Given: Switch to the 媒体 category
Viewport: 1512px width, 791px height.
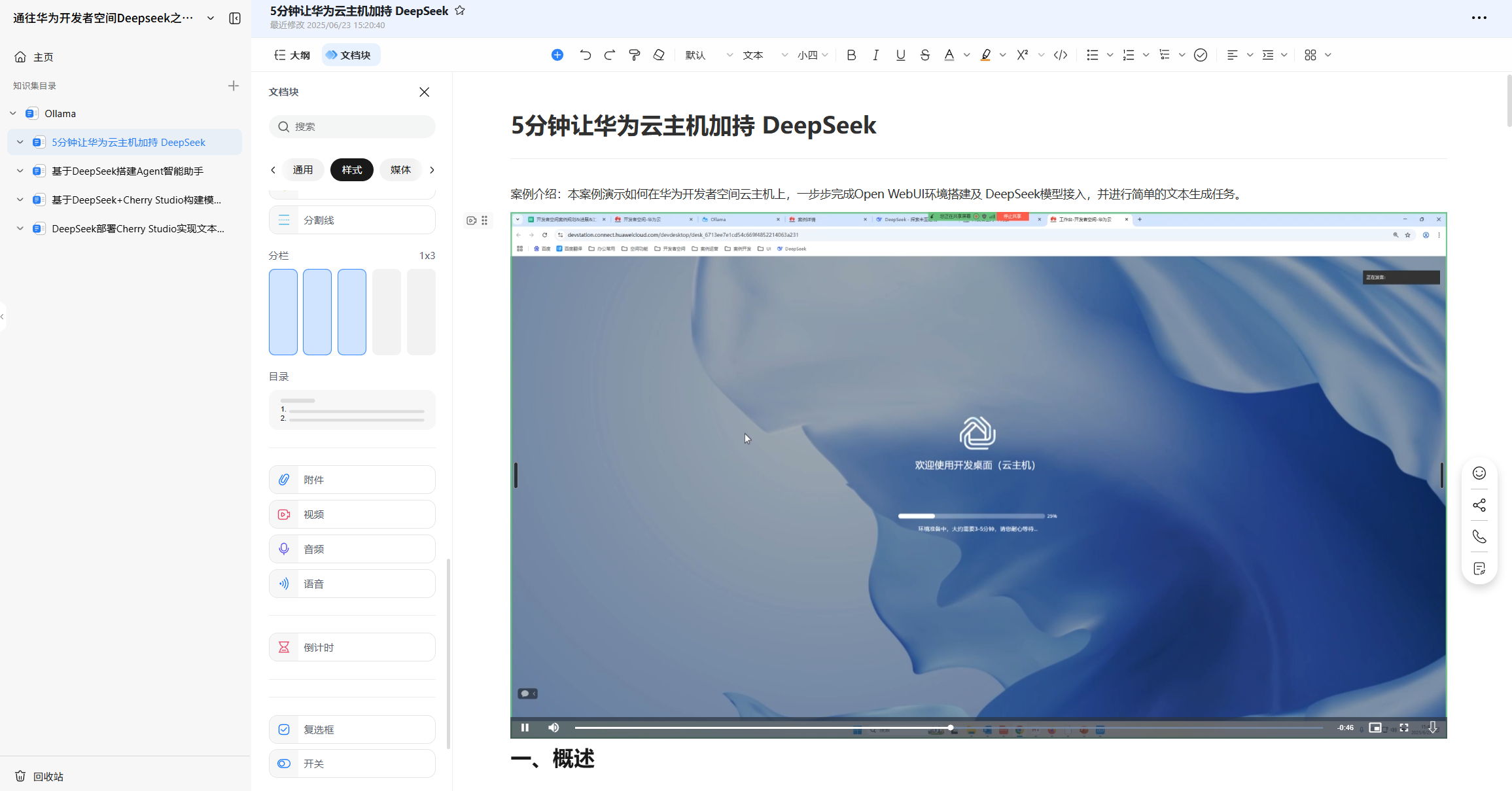Looking at the screenshot, I should pyautogui.click(x=400, y=170).
